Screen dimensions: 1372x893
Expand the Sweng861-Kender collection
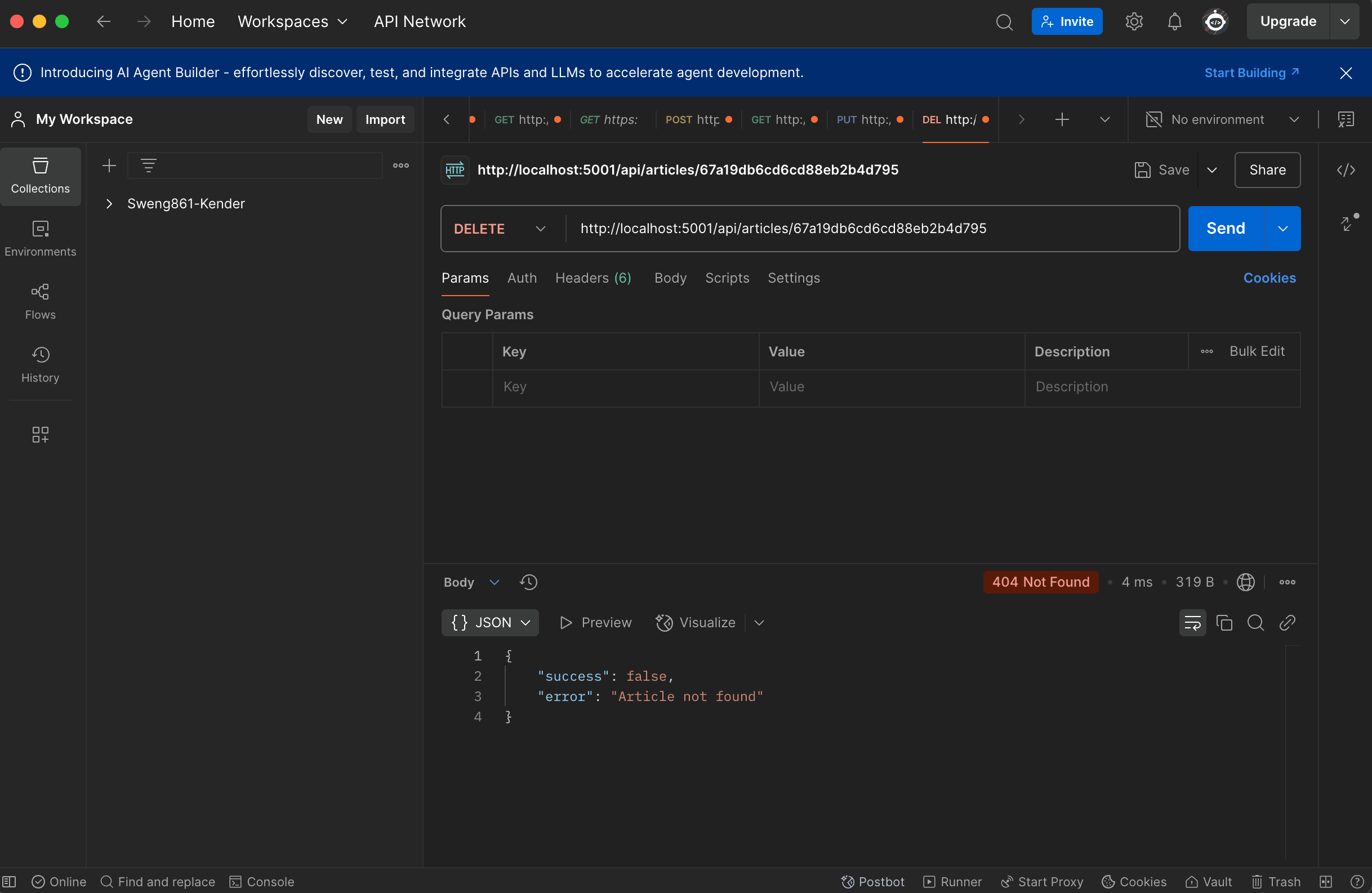109,203
